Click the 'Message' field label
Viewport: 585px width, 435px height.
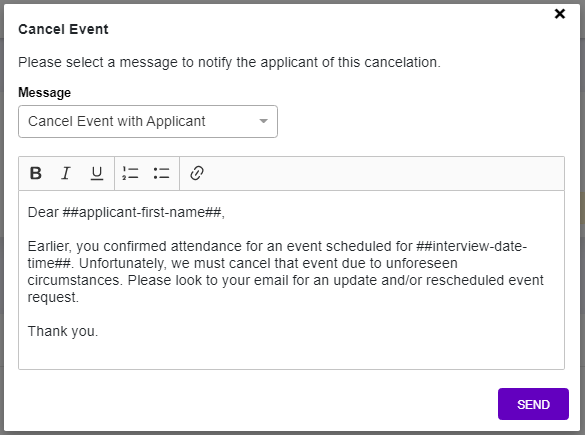44,93
